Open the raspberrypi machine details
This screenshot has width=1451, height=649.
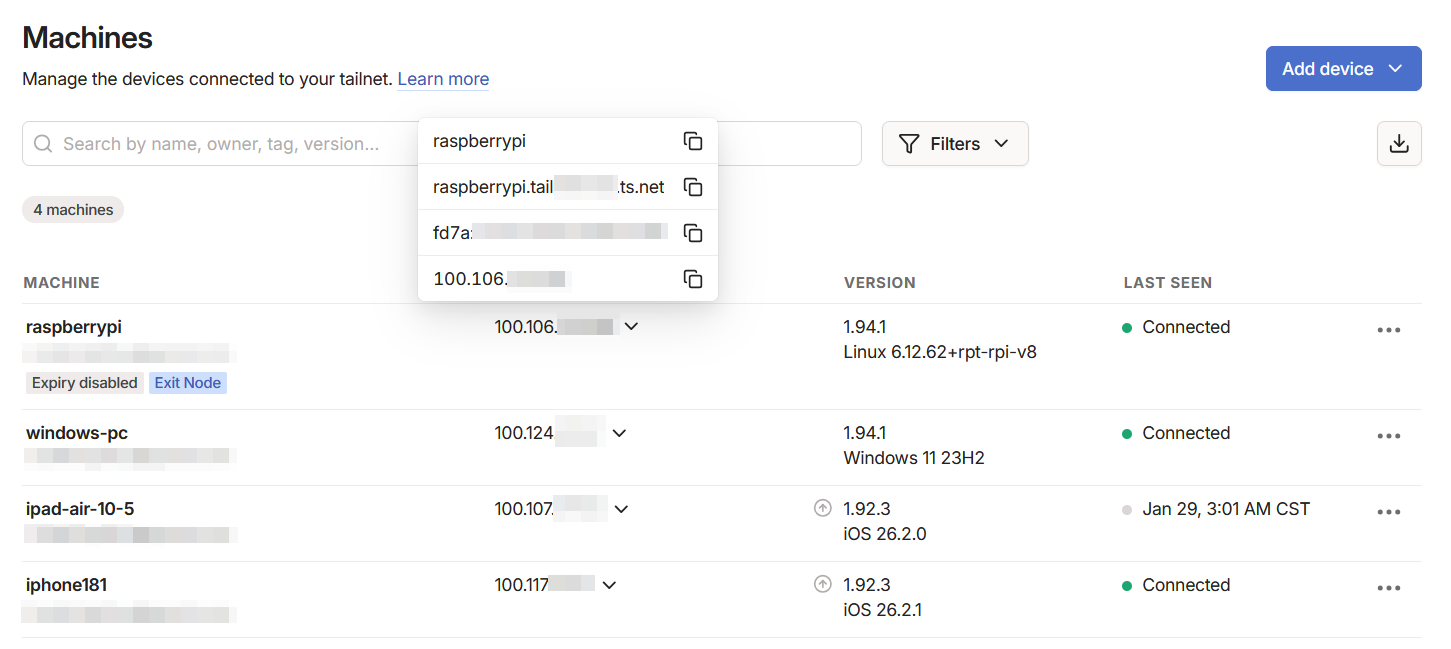74,327
